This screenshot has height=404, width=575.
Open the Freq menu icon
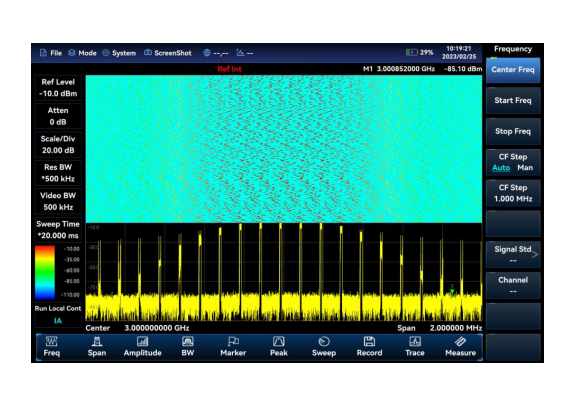[51, 342]
